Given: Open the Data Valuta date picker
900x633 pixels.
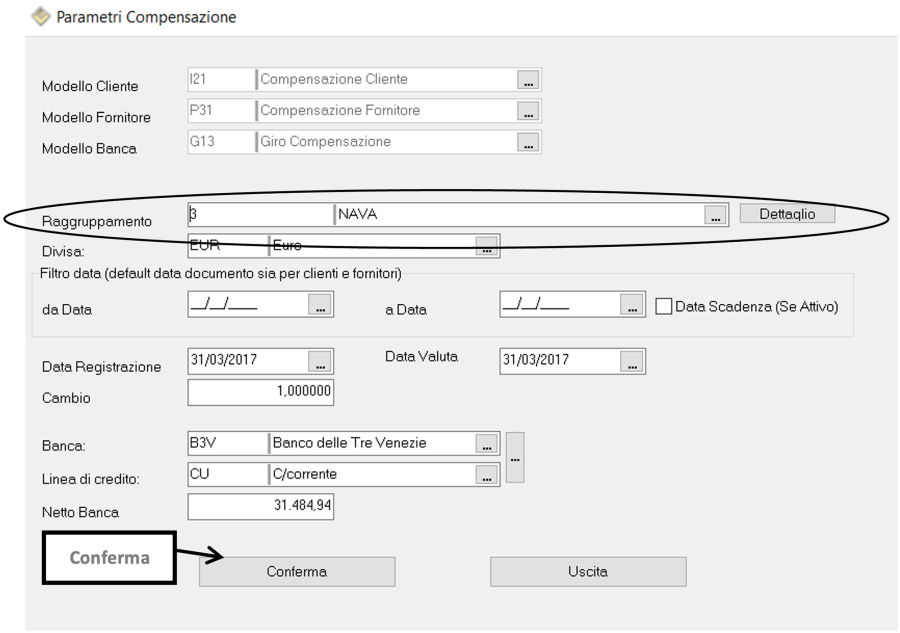Looking at the screenshot, I should coord(632,361).
